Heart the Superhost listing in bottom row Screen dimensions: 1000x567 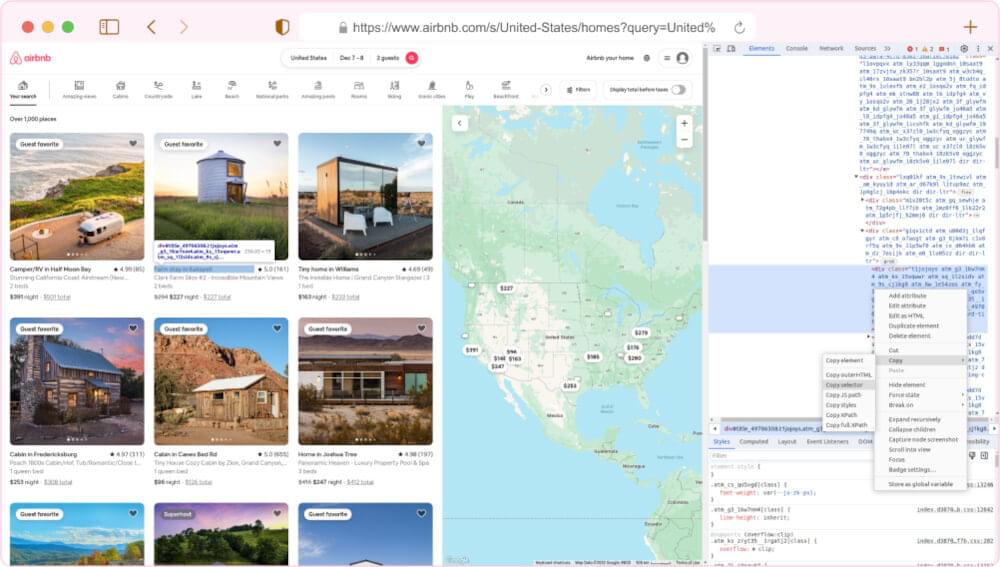point(277,513)
